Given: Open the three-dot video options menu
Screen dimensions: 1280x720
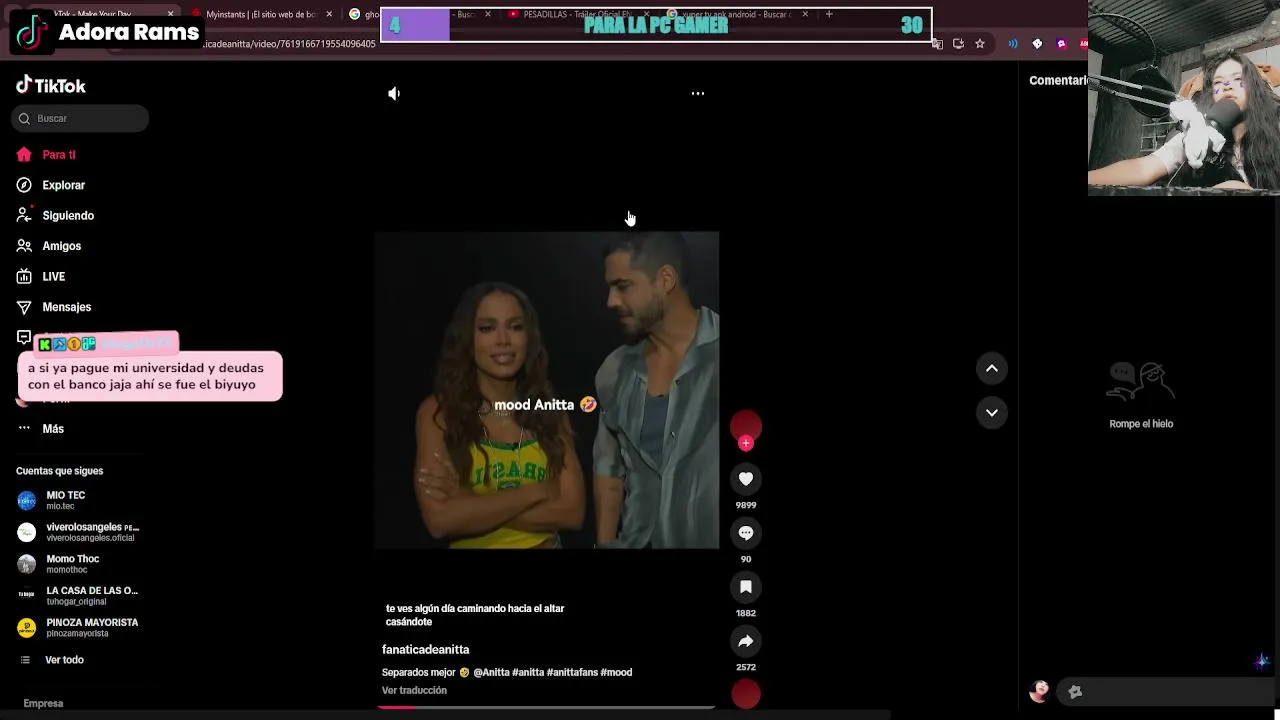Looking at the screenshot, I should tap(698, 93).
